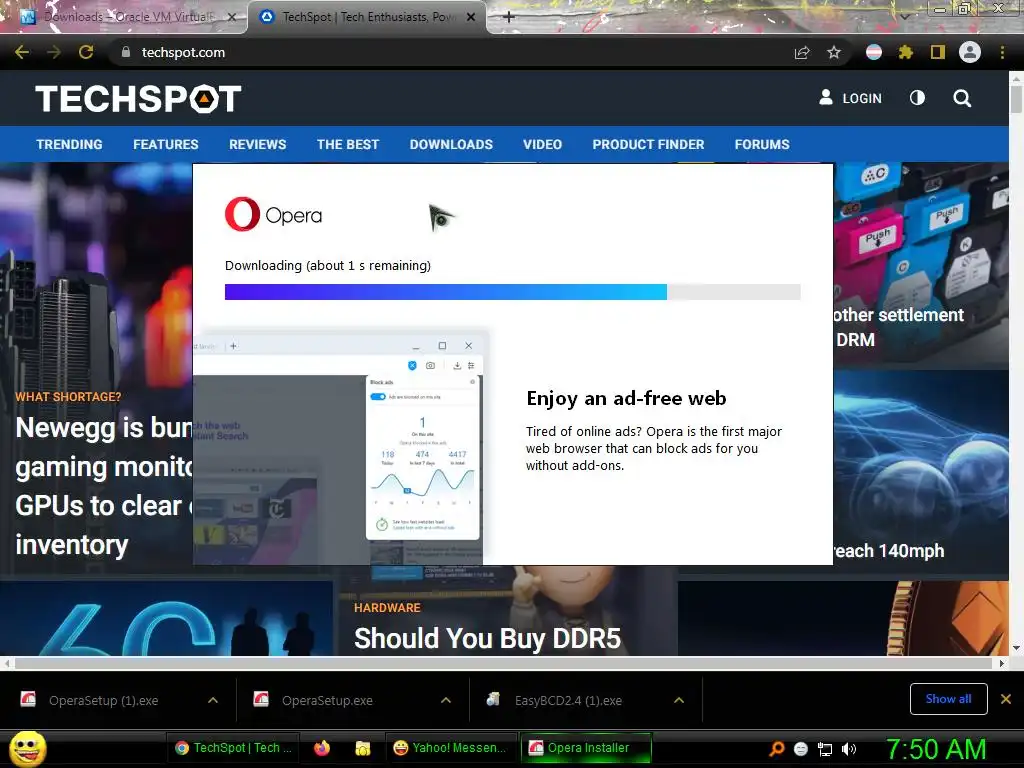Open the REVIEWS menu item
The image size is (1024, 768).
pos(257,144)
